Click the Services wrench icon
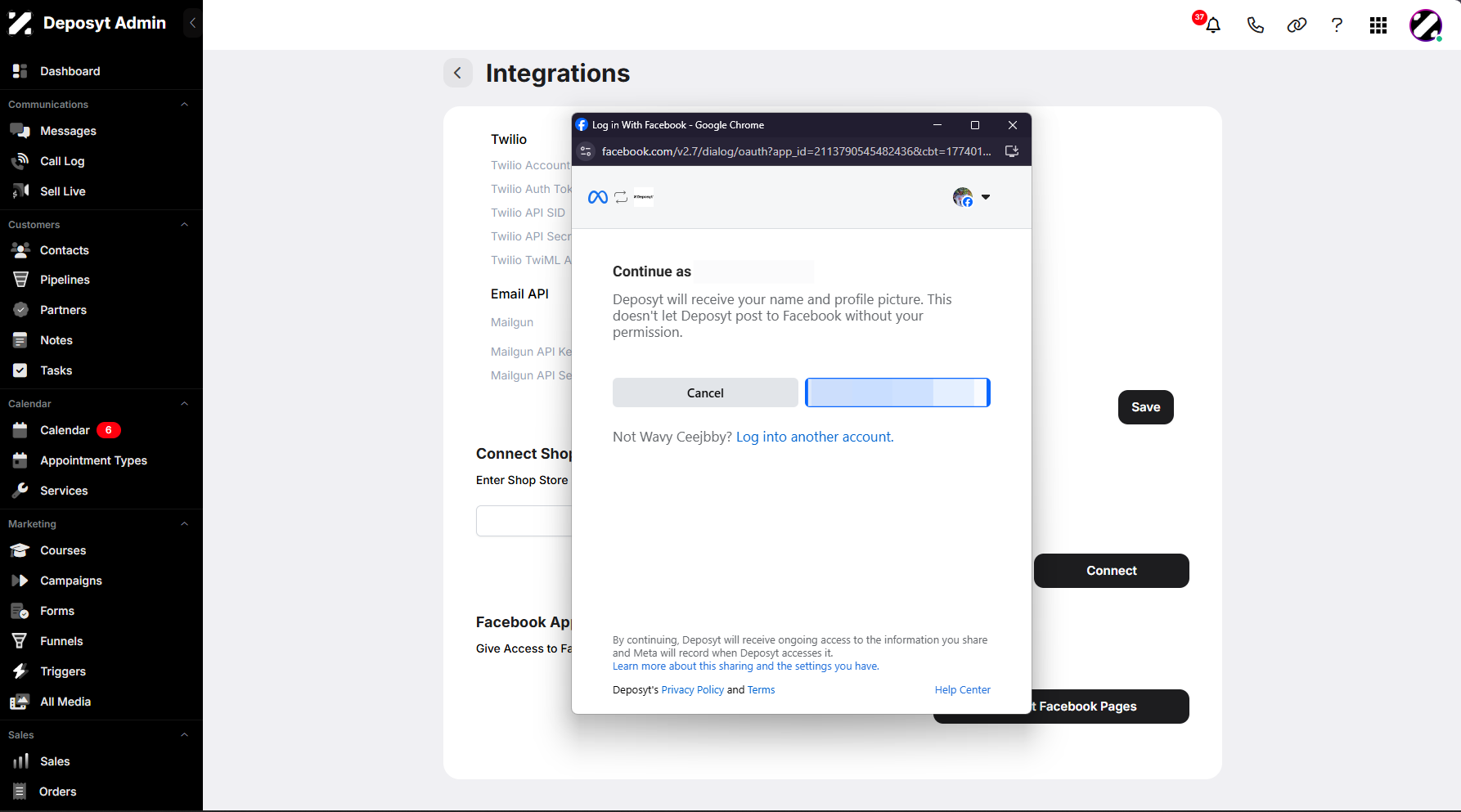The height and width of the screenshot is (812, 1461). click(20, 491)
